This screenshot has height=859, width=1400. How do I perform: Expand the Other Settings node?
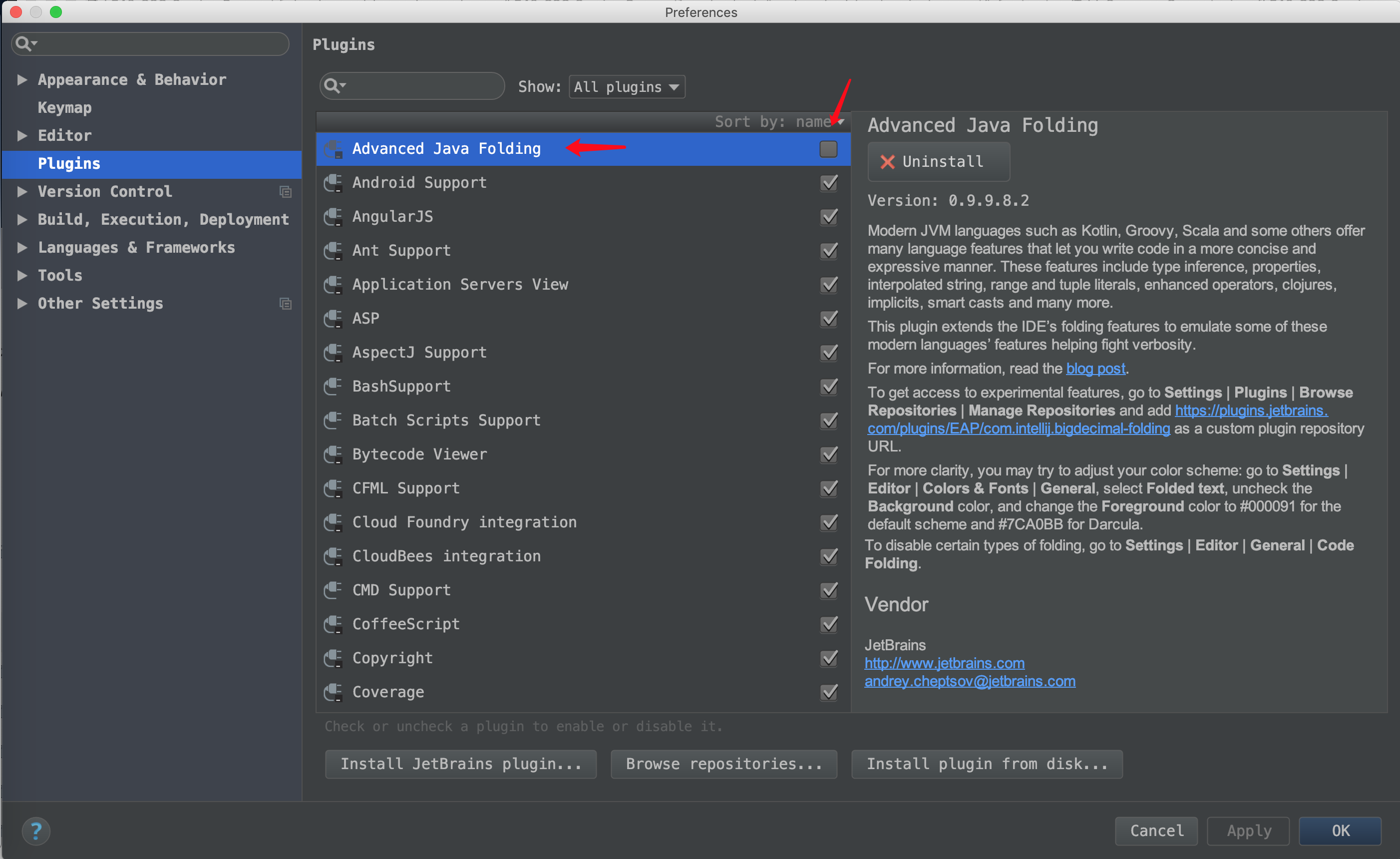click(22, 304)
